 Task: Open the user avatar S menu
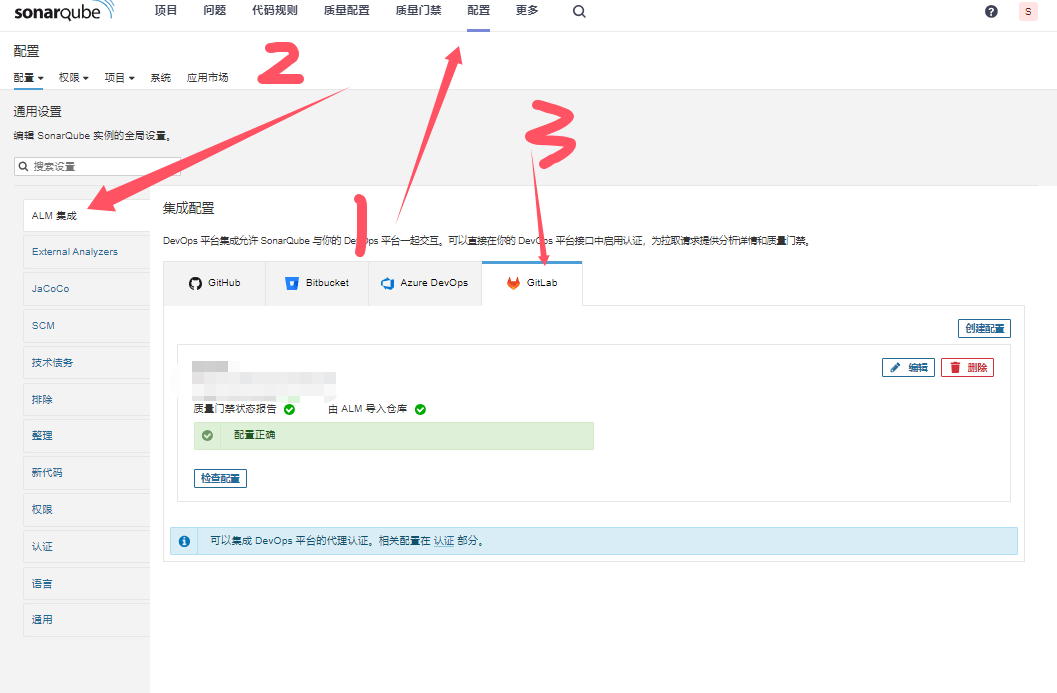pos(1028,11)
